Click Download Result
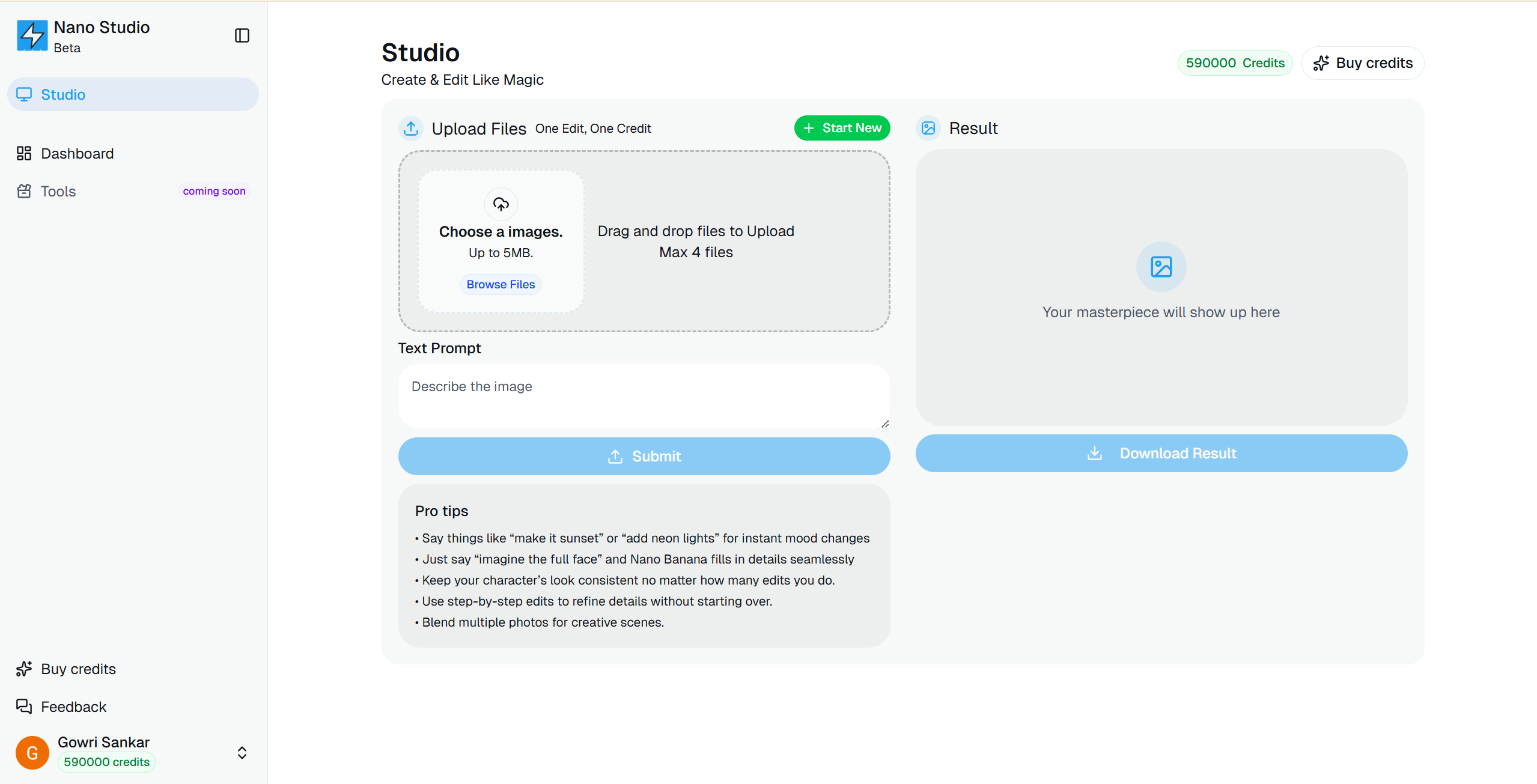The width and height of the screenshot is (1537, 784). pyautogui.click(x=1161, y=453)
